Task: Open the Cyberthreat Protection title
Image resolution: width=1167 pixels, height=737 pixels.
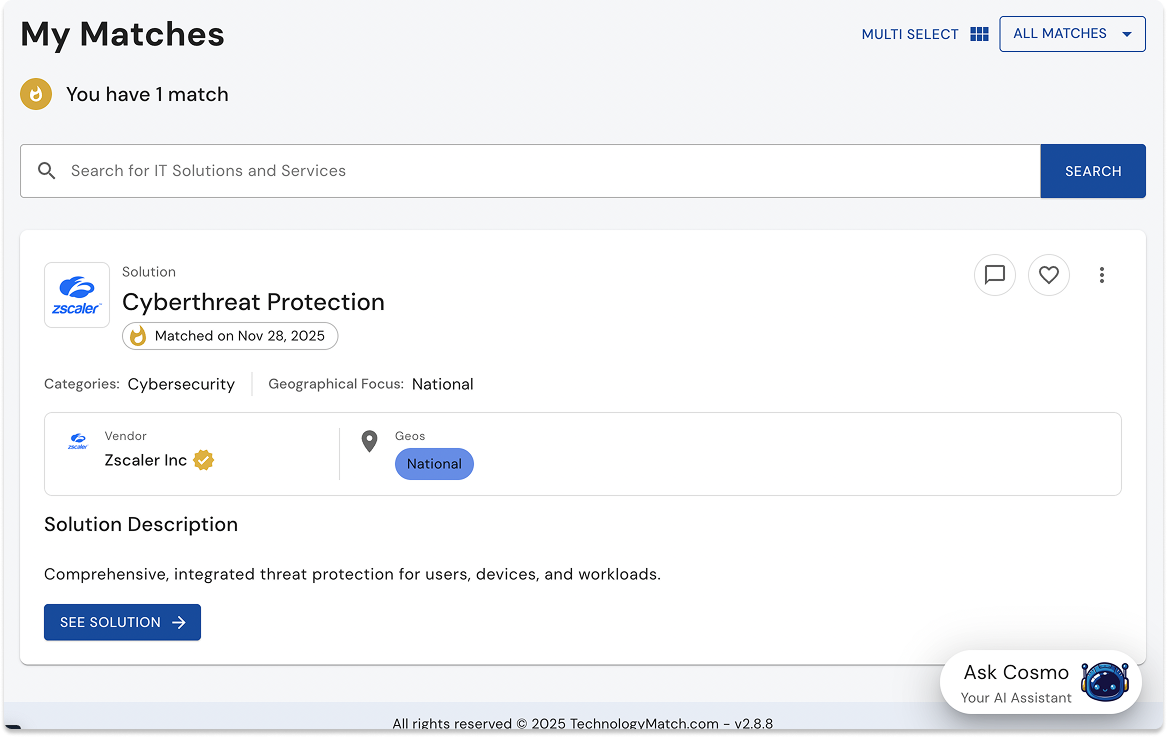Action: pyautogui.click(x=253, y=302)
